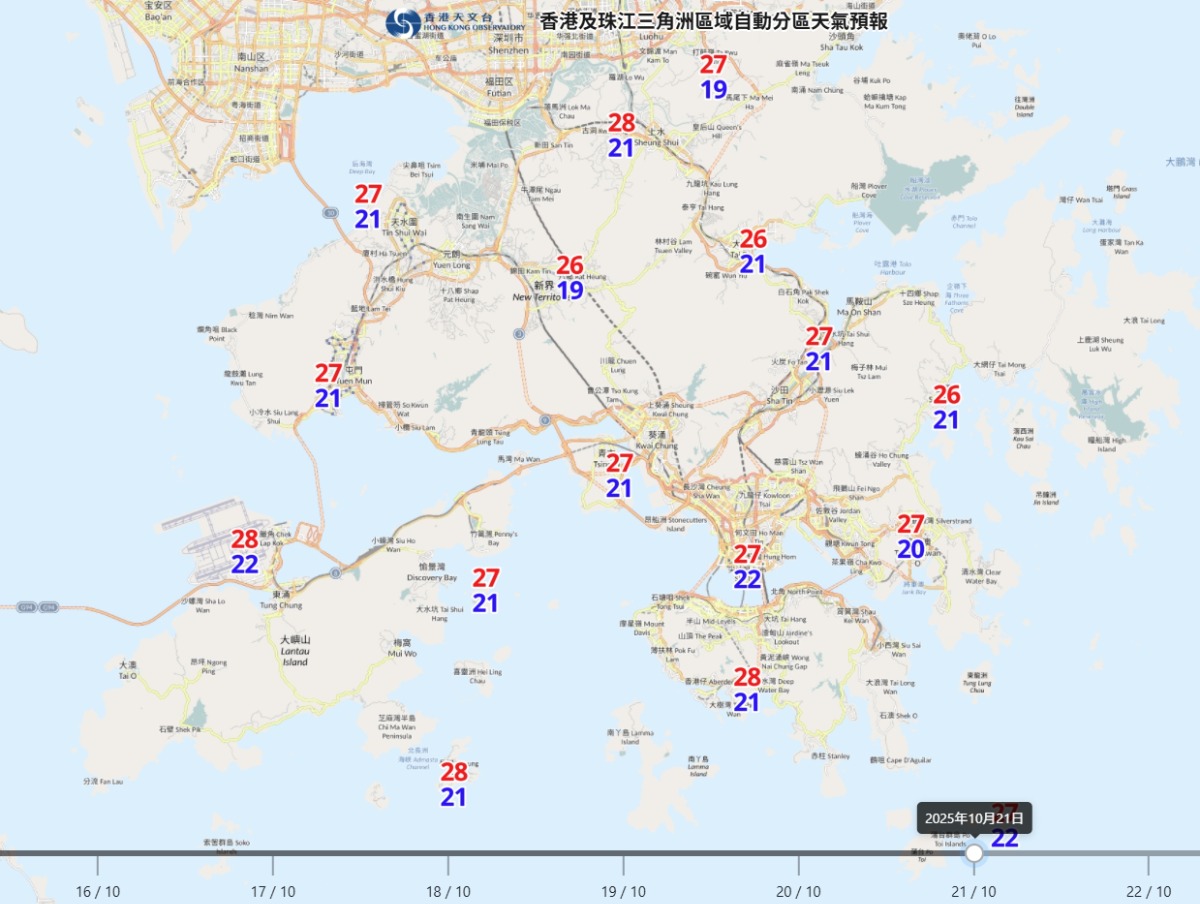Select the Cheung Chau 28/21 forecast marker
Viewport: 1200px width, 904px height.
[454, 784]
